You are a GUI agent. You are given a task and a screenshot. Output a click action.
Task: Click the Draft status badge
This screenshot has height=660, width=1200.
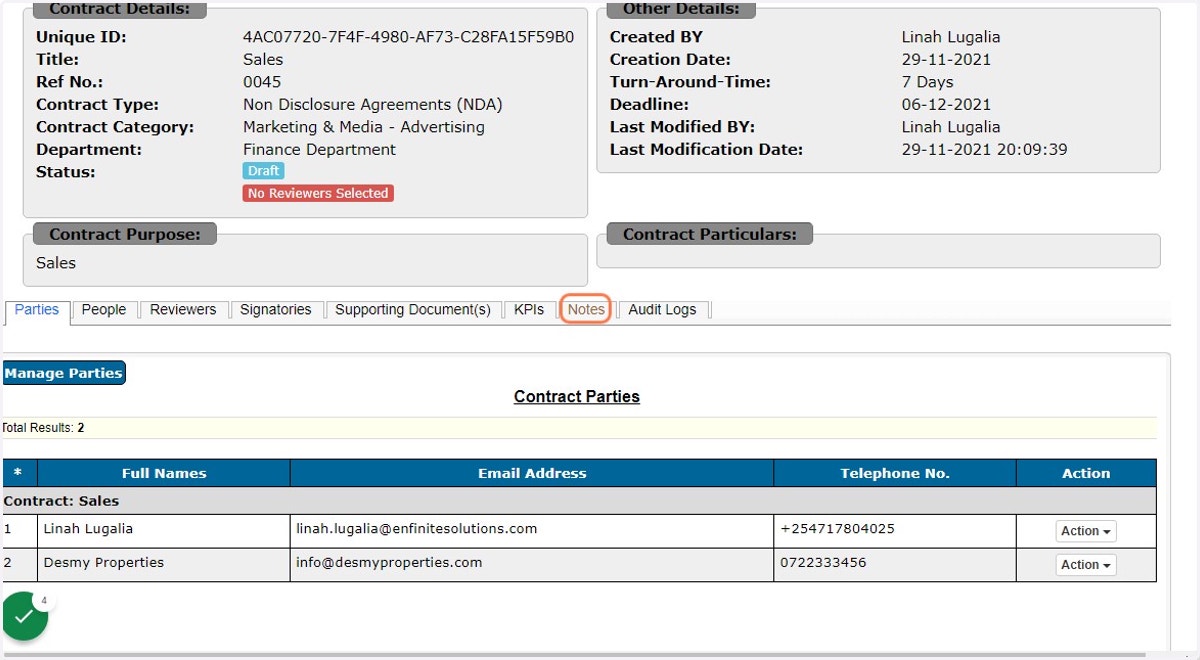coord(264,171)
